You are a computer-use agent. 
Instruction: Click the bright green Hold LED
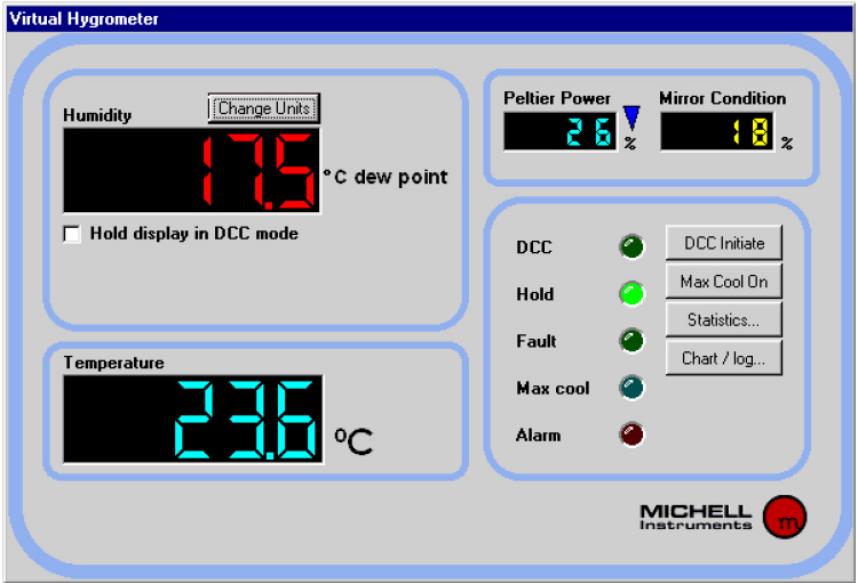631,294
